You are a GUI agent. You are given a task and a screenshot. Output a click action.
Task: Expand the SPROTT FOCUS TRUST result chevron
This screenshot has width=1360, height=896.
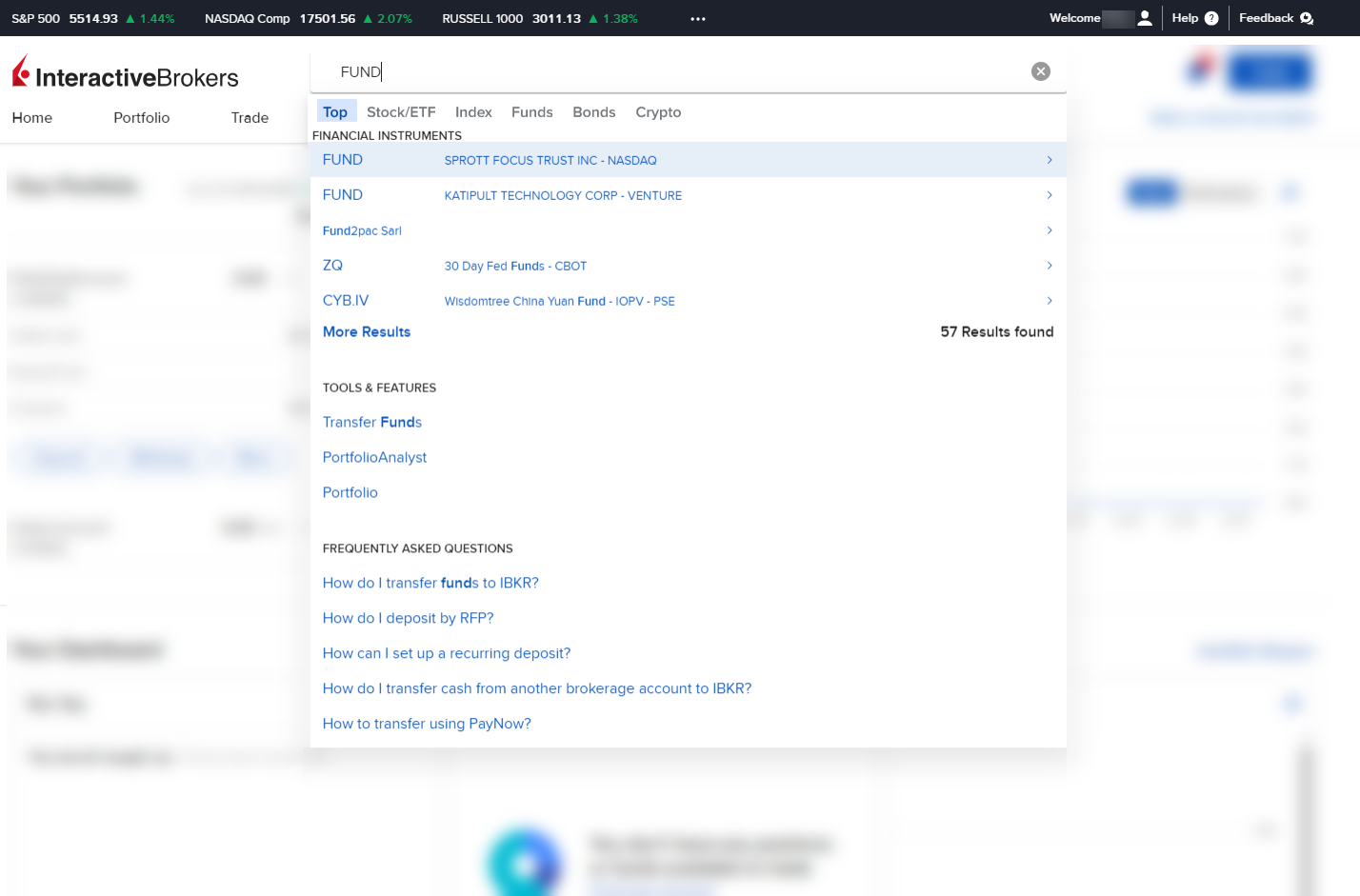coord(1049,160)
